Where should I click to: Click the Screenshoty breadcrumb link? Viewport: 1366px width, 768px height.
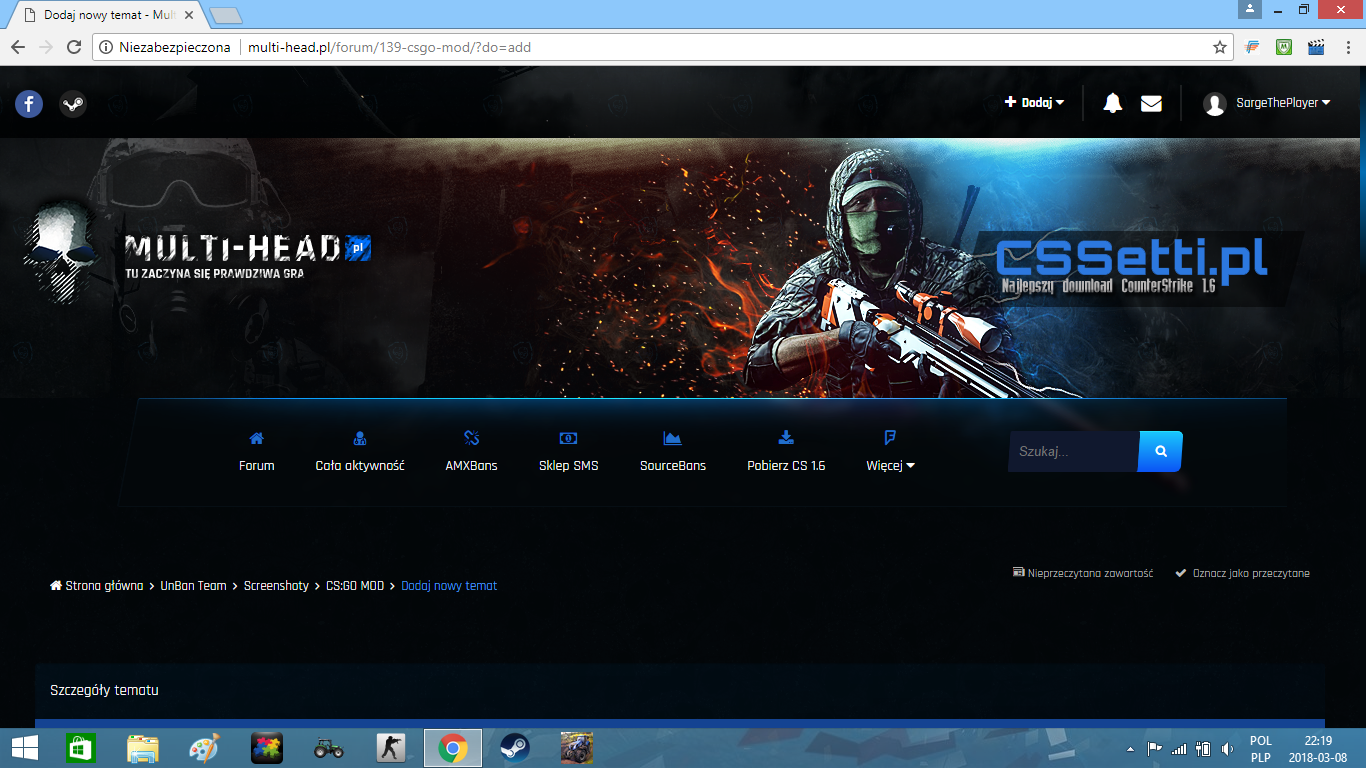point(276,586)
